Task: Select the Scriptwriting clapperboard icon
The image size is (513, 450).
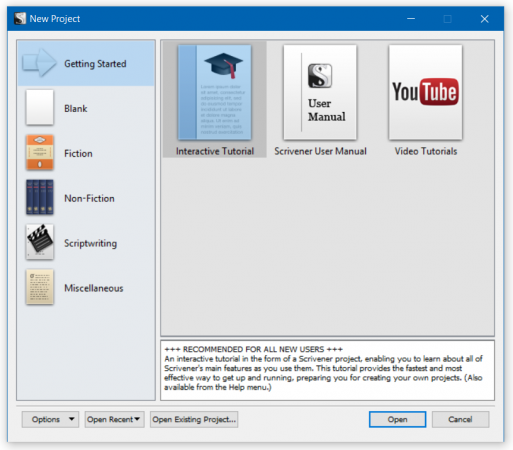Action: [40, 242]
